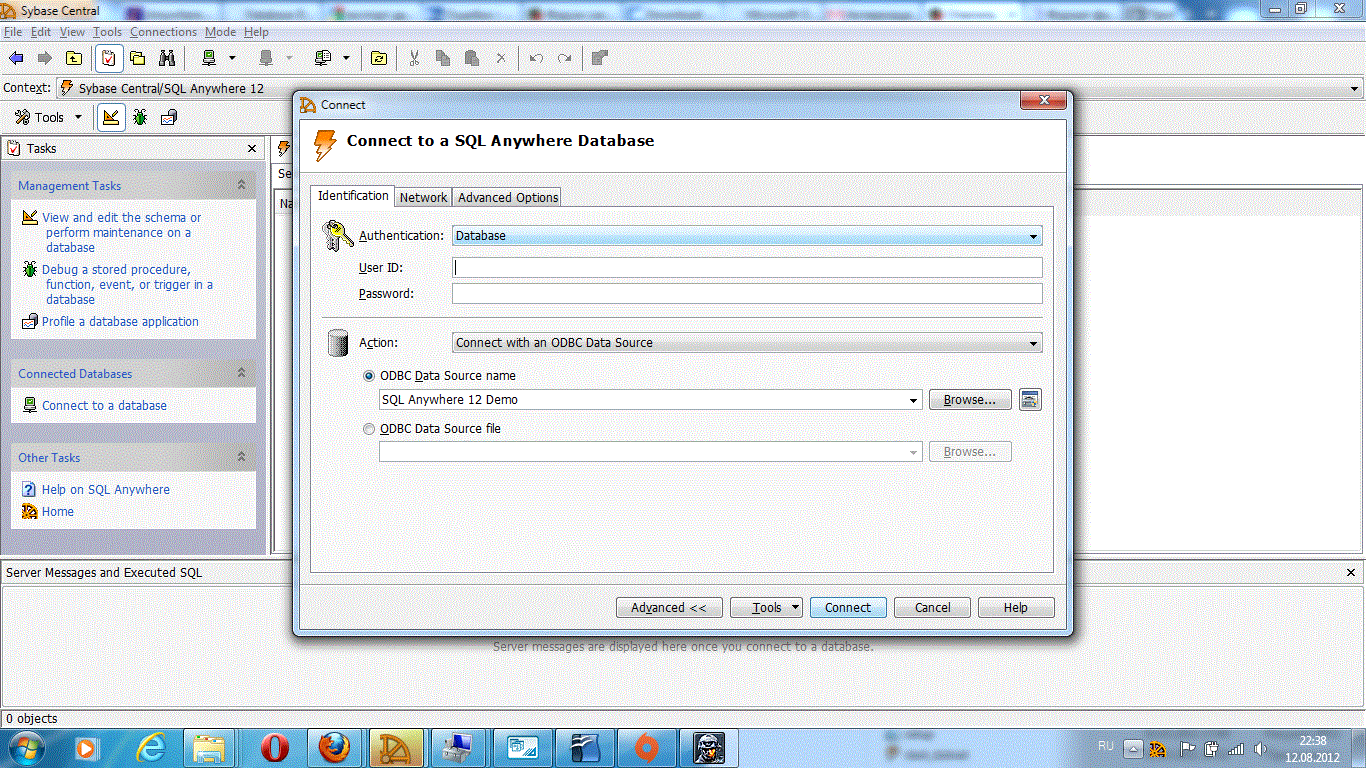Click the Connection Profiles toolbar icon
1366x768 pixels.
click(x=322, y=58)
